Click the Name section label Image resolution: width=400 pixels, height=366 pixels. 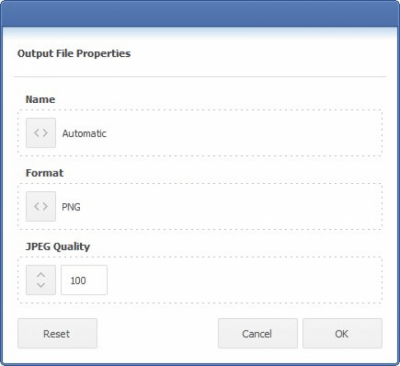click(40, 99)
